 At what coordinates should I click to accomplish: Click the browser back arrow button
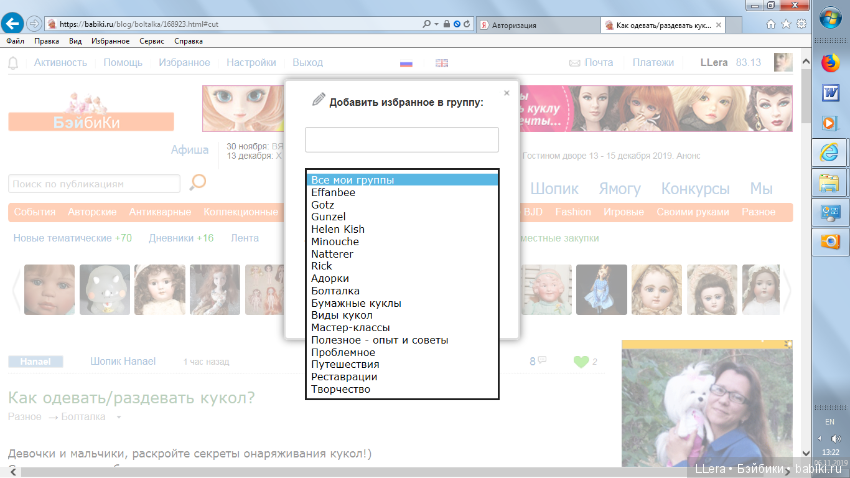pos(14,22)
